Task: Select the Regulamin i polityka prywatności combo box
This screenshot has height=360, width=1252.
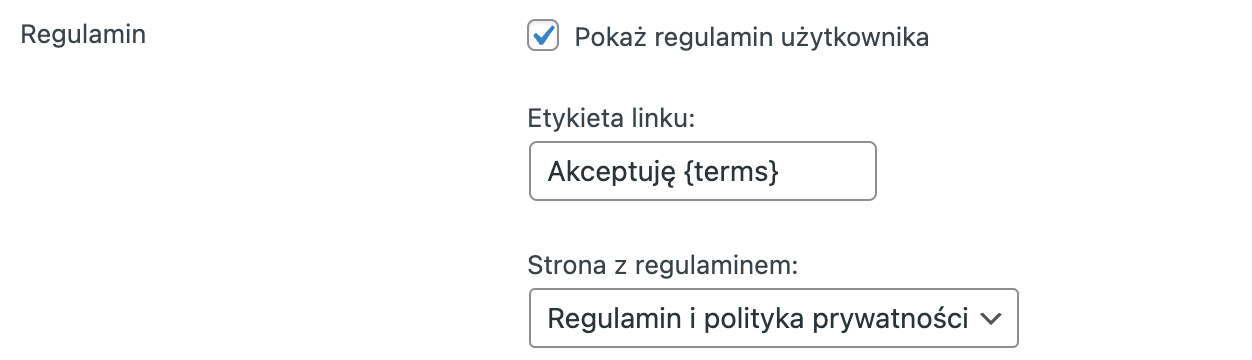Action: tap(773, 319)
